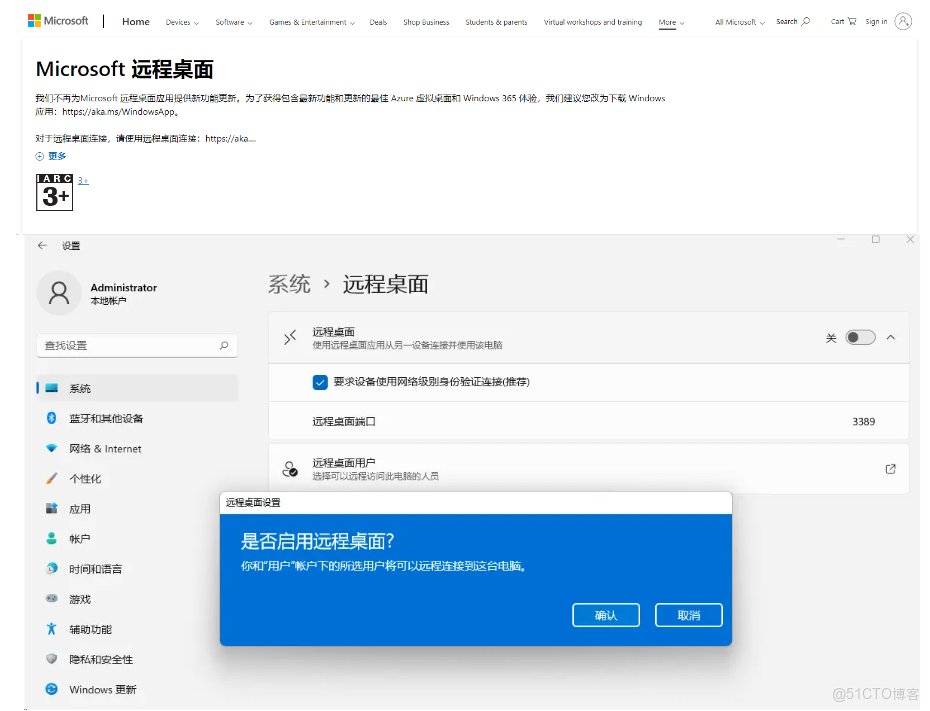The image size is (930, 711).
Task: Collapse the 远程桌面 section chevron
Action: point(890,337)
